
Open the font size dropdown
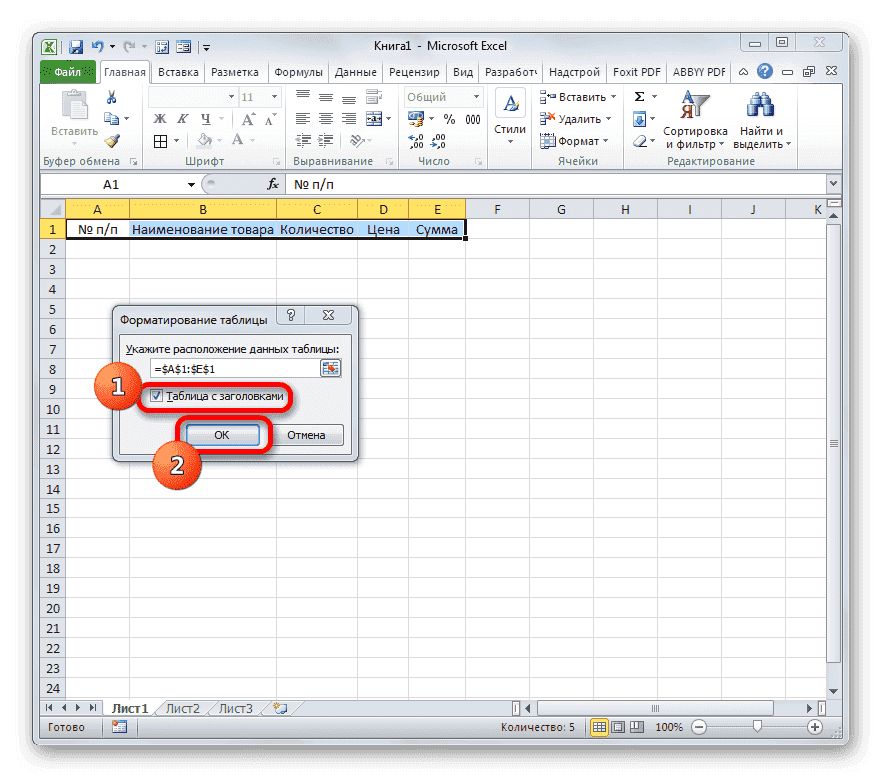[274, 97]
